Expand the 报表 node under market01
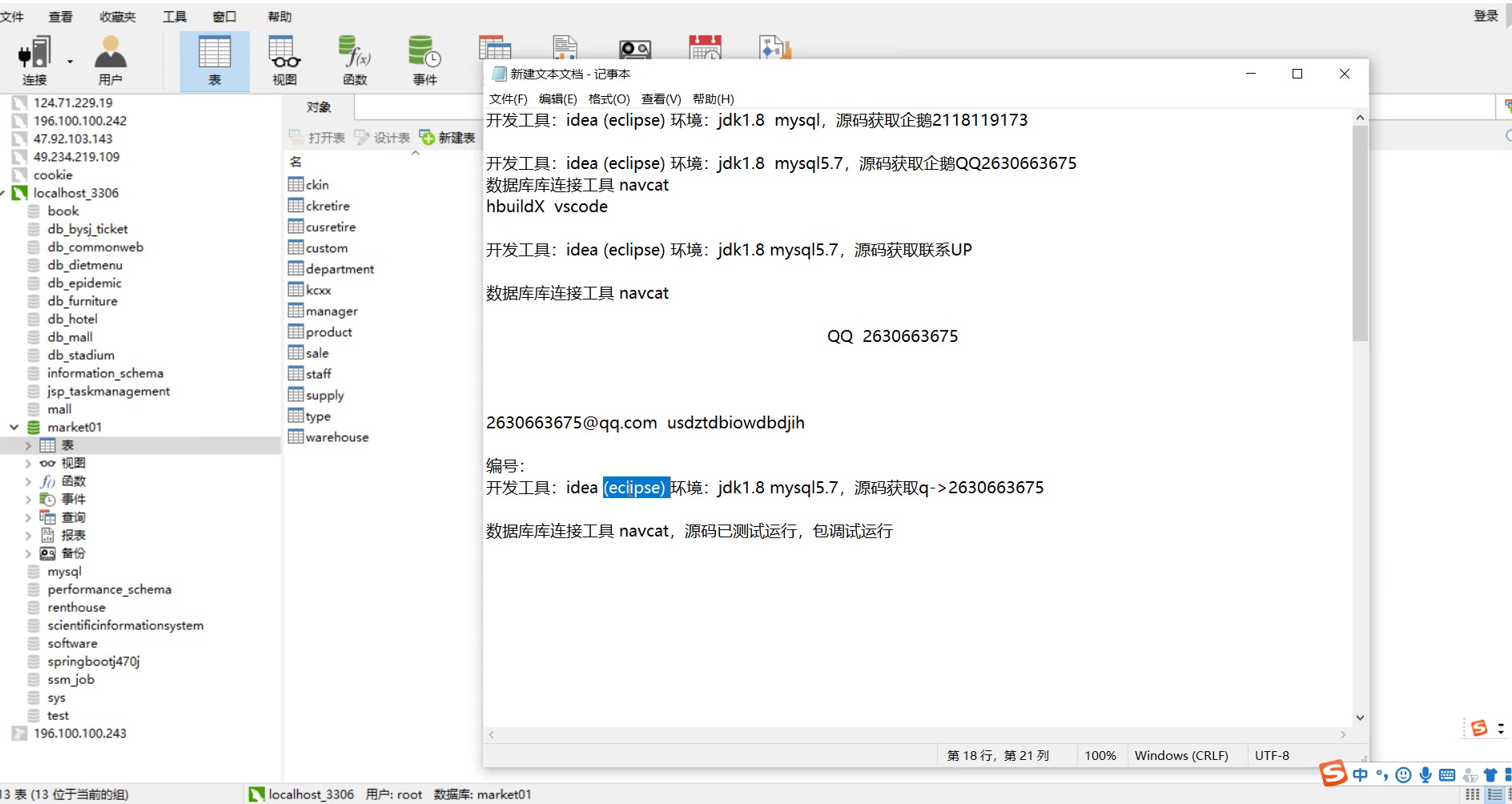The image size is (1512, 804). click(28, 535)
